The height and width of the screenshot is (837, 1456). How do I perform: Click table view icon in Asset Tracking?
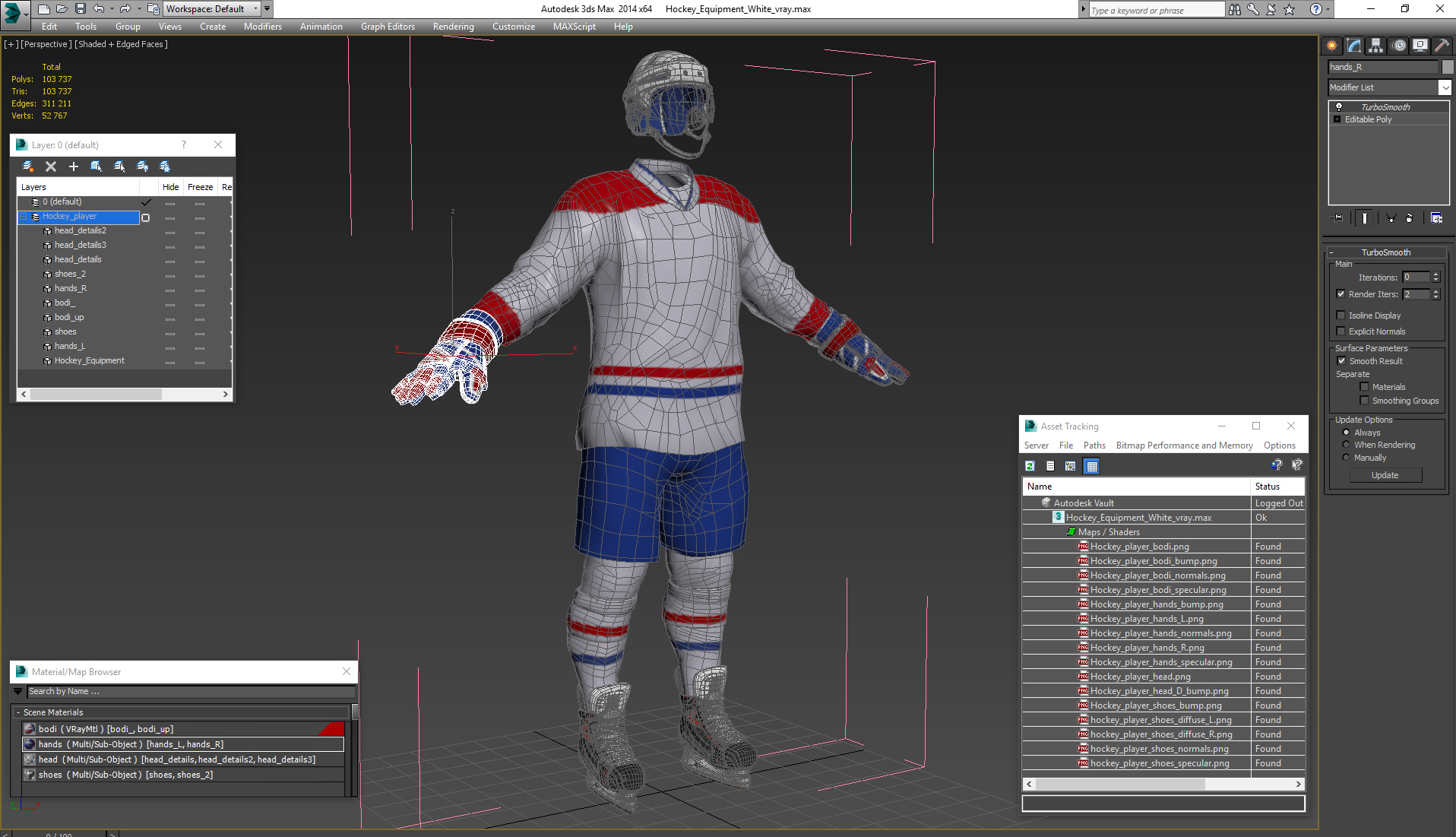click(1092, 466)
